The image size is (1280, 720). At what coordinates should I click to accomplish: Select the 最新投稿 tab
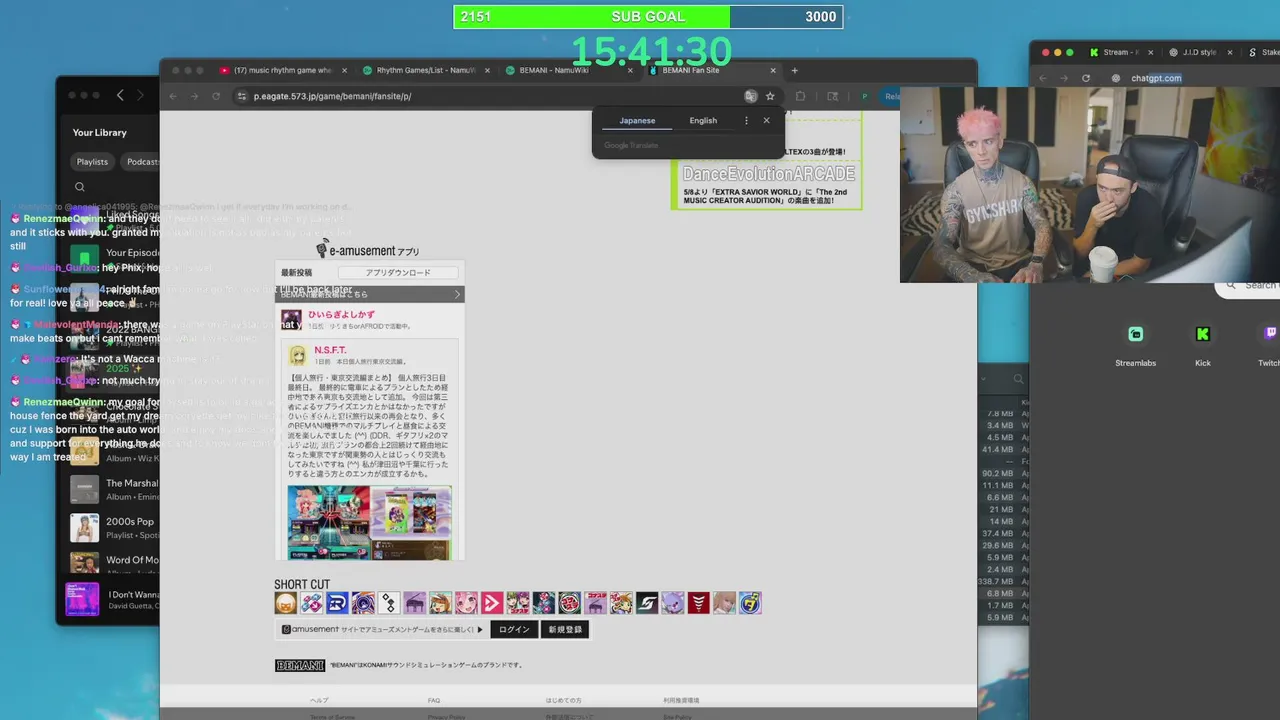tap(296, 272)
